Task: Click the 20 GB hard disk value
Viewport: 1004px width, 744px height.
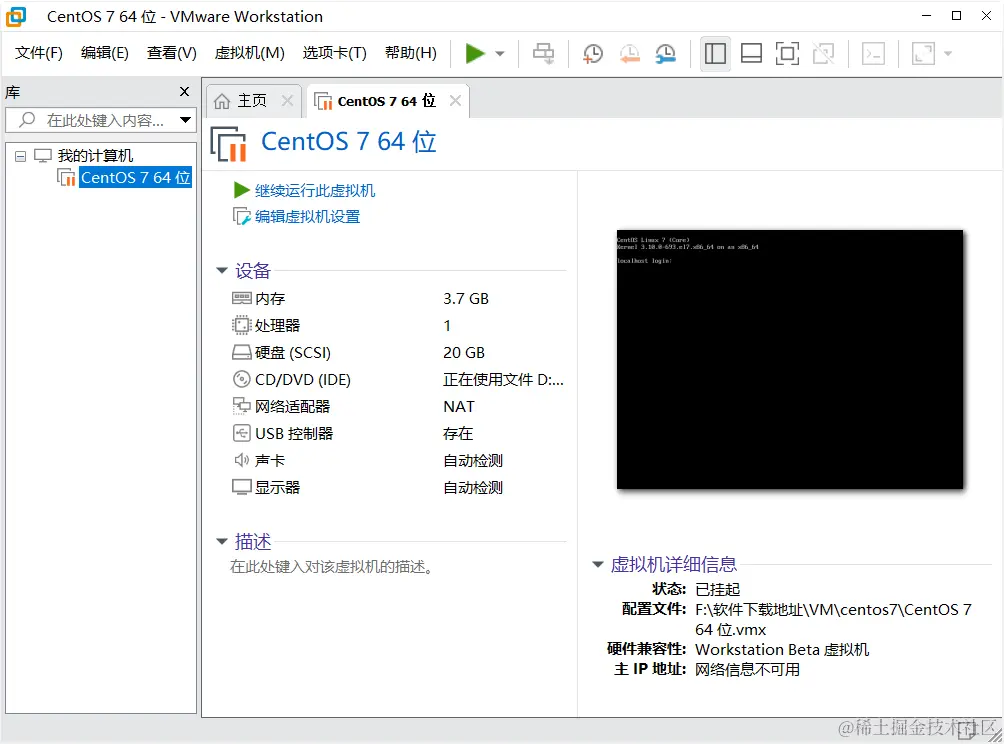Action: [x=464, y=353]
